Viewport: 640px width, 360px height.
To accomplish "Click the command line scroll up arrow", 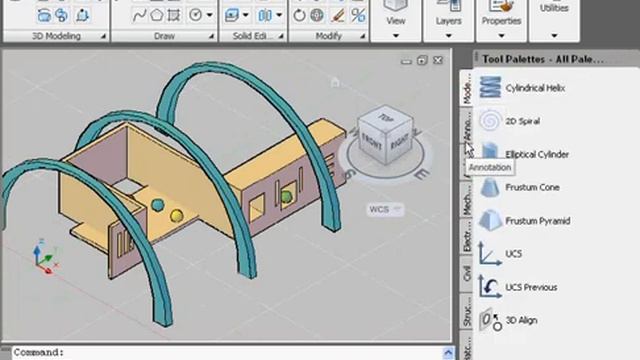I will [448, 353].
